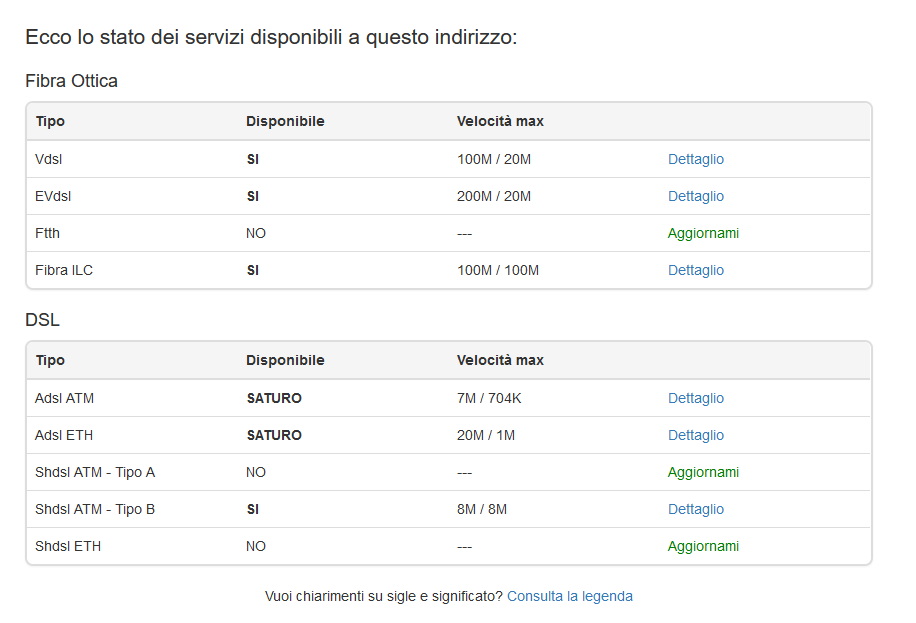The image size is (916, 623).
Task: Click the Tipo header in Fibra Ottica table
Action: point(50,121)
